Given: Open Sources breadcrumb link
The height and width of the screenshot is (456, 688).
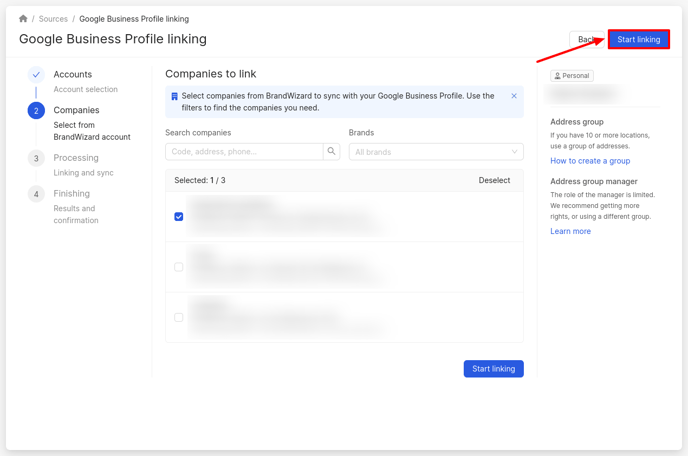Looking at the screenshot, I should coord(53,19).
